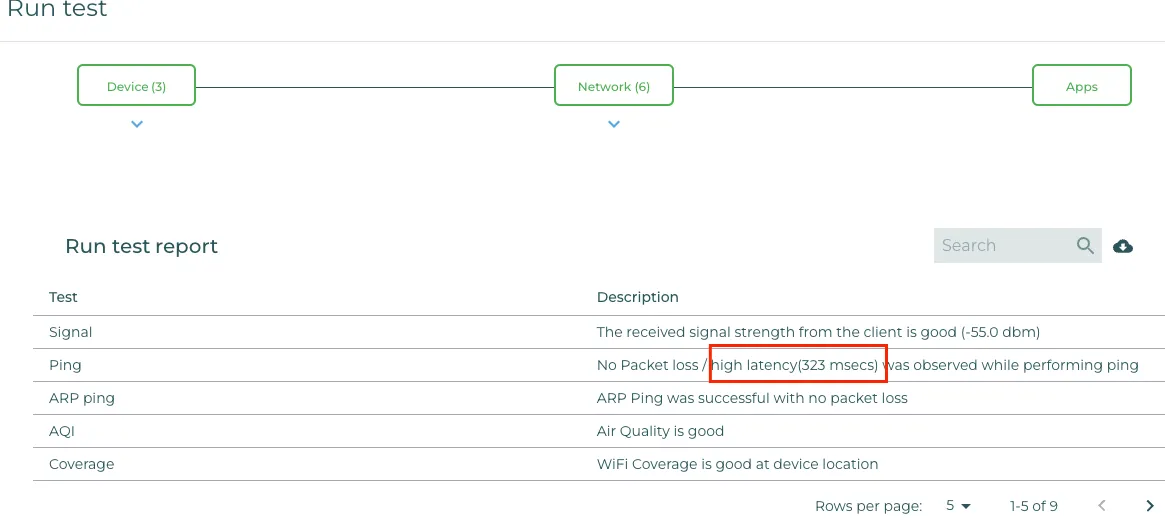Select the Network (6) stage button

click(614, 85)
